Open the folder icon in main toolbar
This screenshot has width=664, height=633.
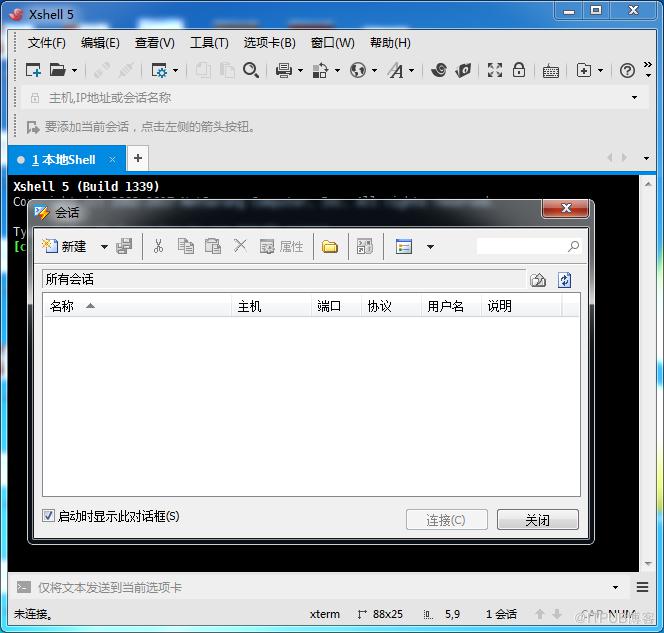(x=57, y=70)
